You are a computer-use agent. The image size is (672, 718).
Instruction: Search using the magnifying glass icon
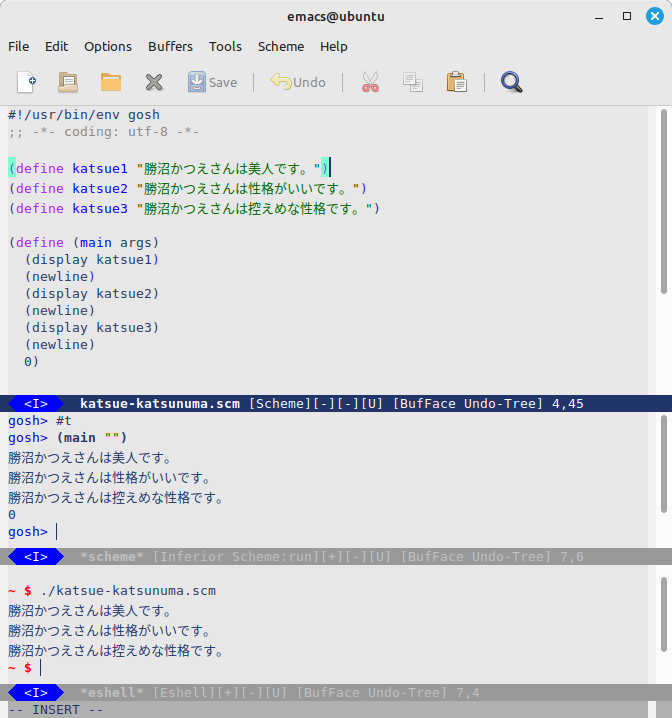click(x=511, y=82)
